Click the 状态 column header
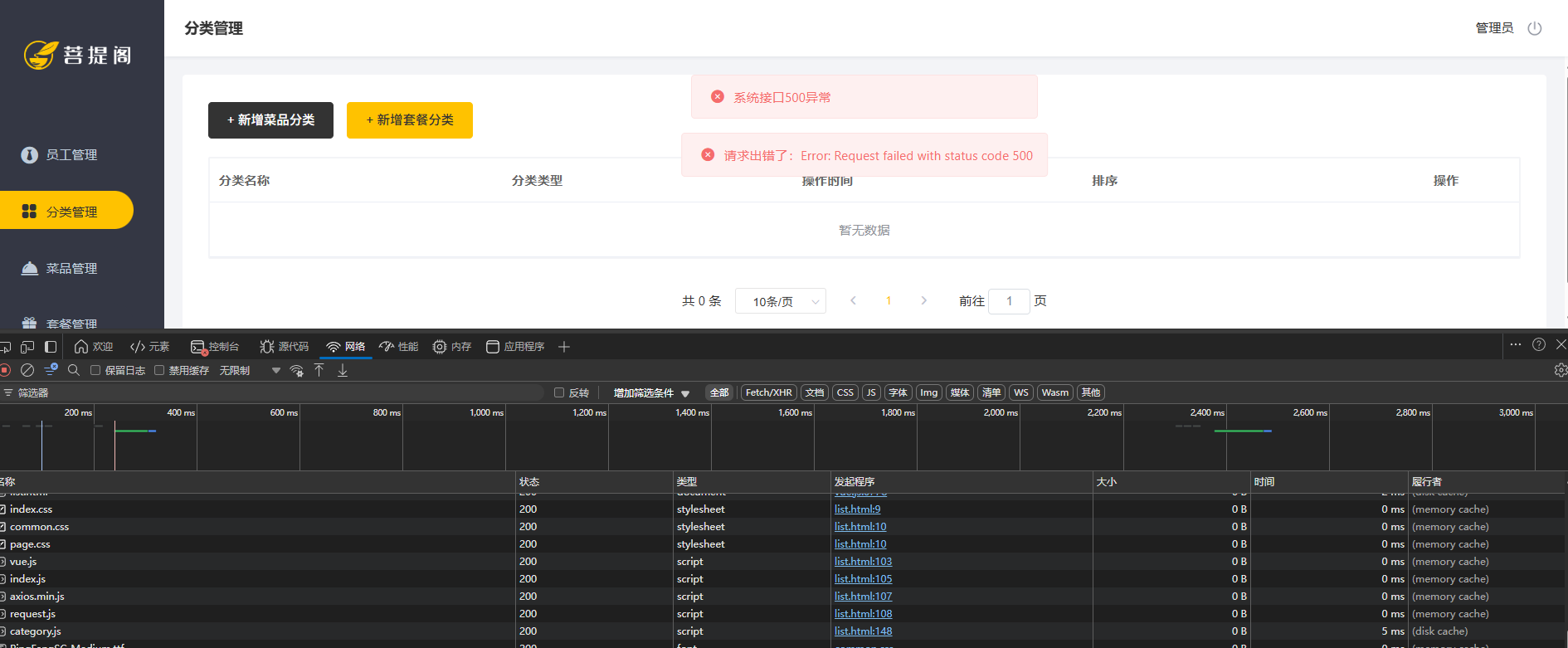1568x648 pixels. [x=594, y=482]
